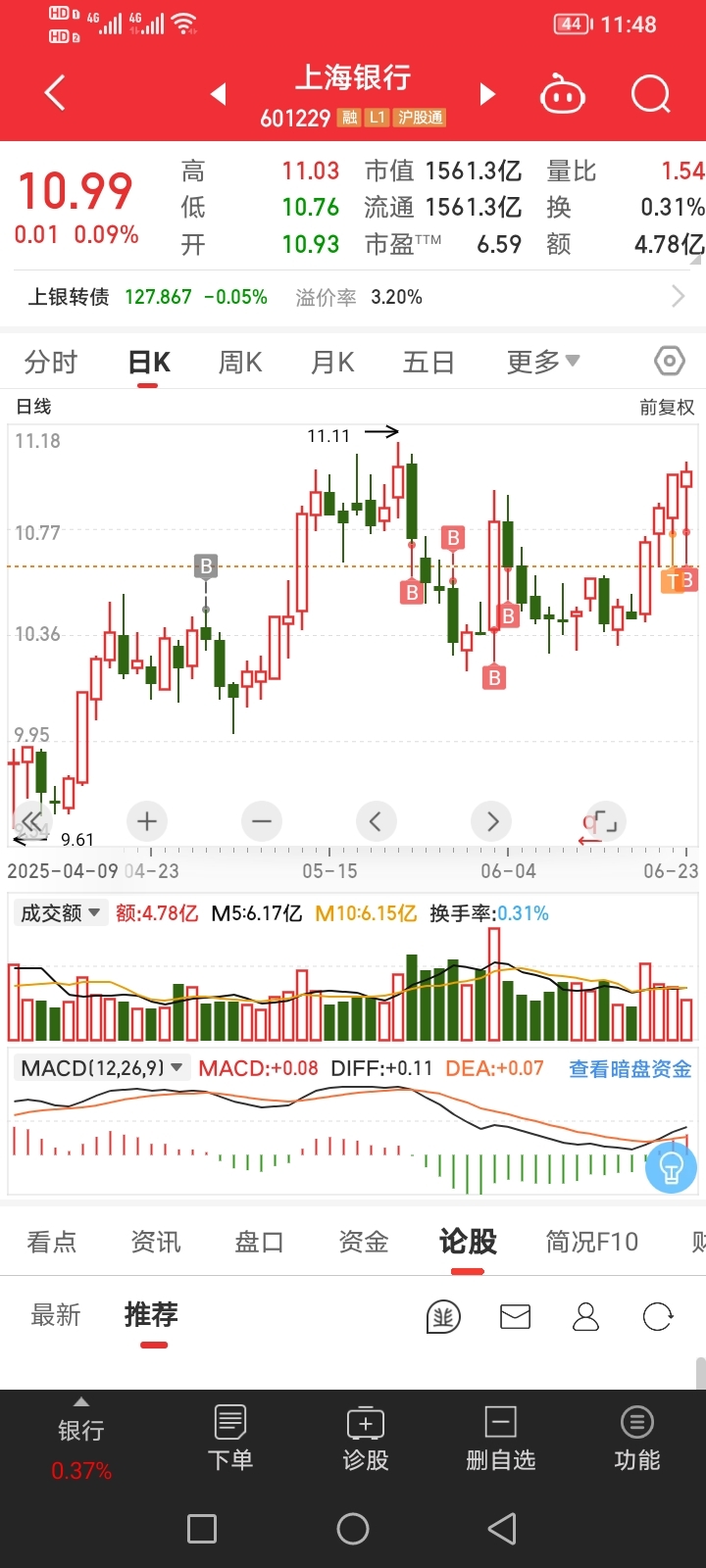The image size is (706, 1568).
Task: Select 月K monthly candlestick tab
Action: click(332, 362)
